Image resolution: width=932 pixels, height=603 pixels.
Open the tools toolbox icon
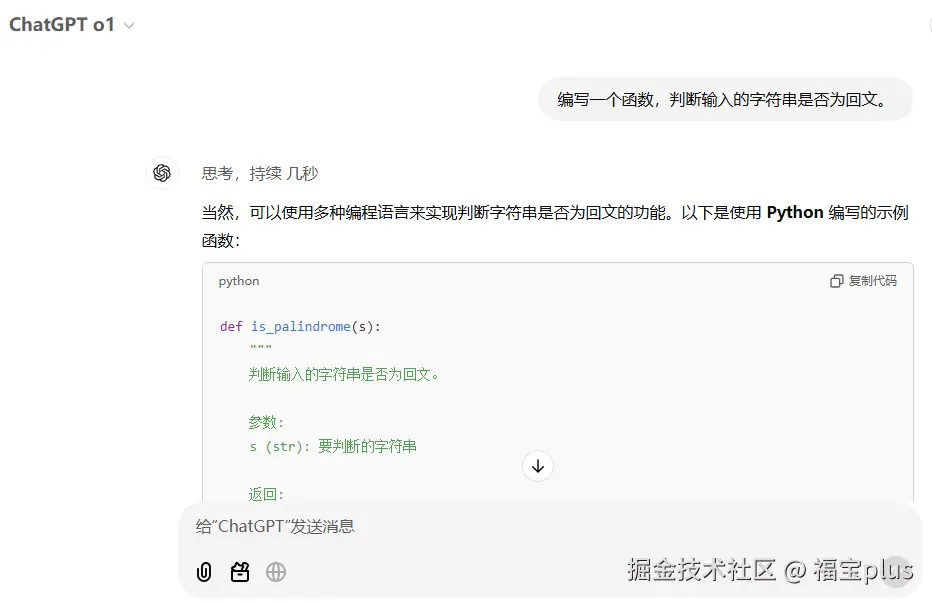(240, 572)
